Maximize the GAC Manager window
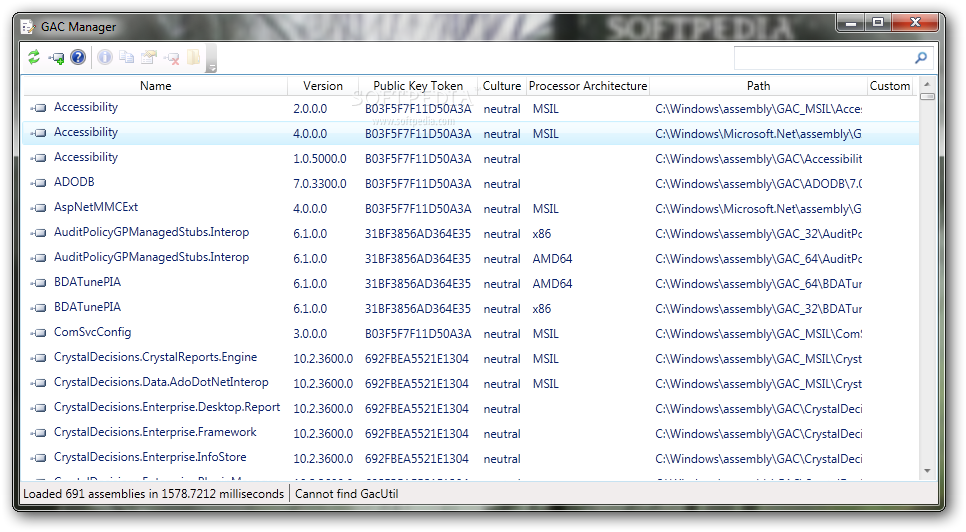This screenshot has width=966, height=532. pyautogui.click(x=877, y=23)
